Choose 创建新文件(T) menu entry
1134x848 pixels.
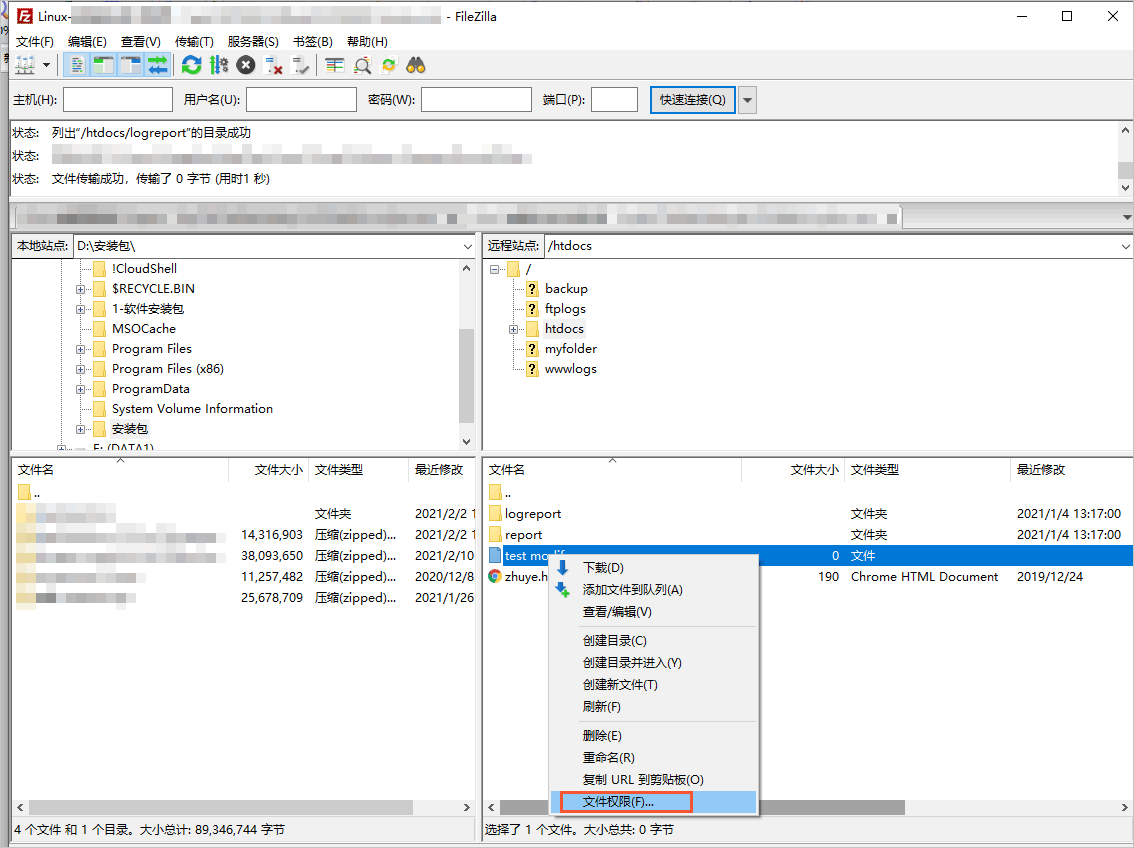point(654,685)
